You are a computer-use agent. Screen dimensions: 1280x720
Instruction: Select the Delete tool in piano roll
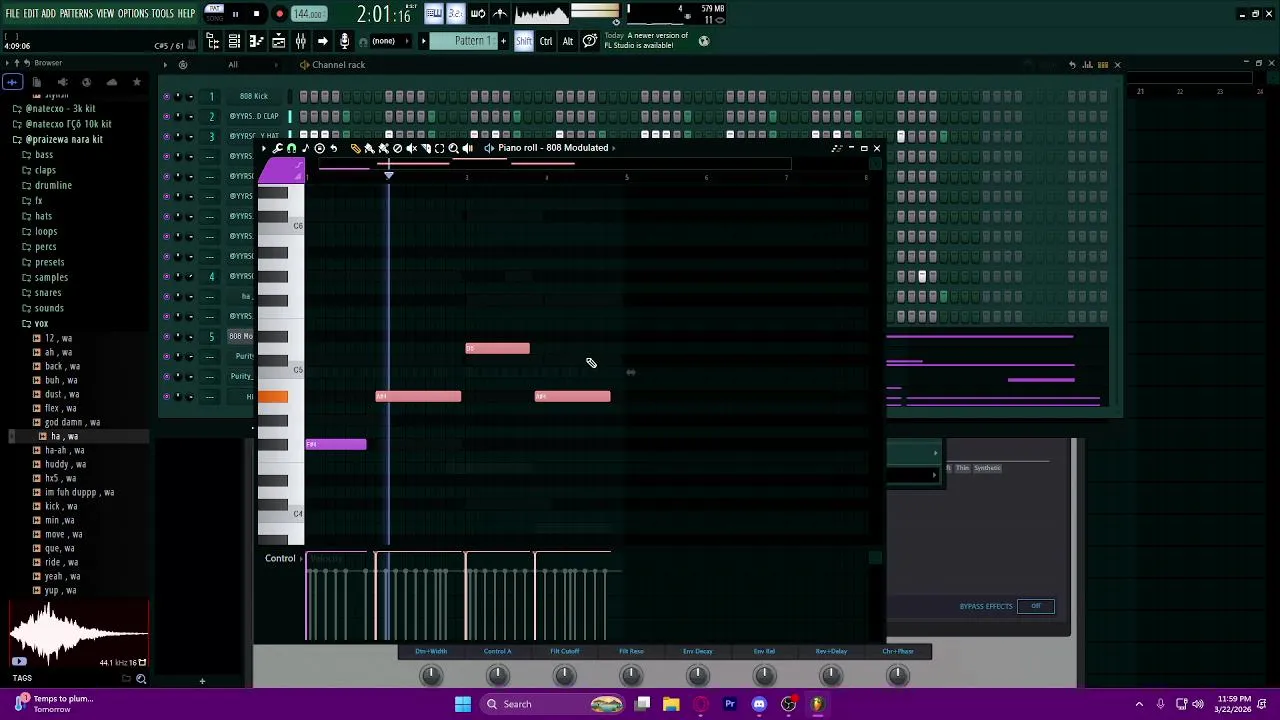click(397, 148)
